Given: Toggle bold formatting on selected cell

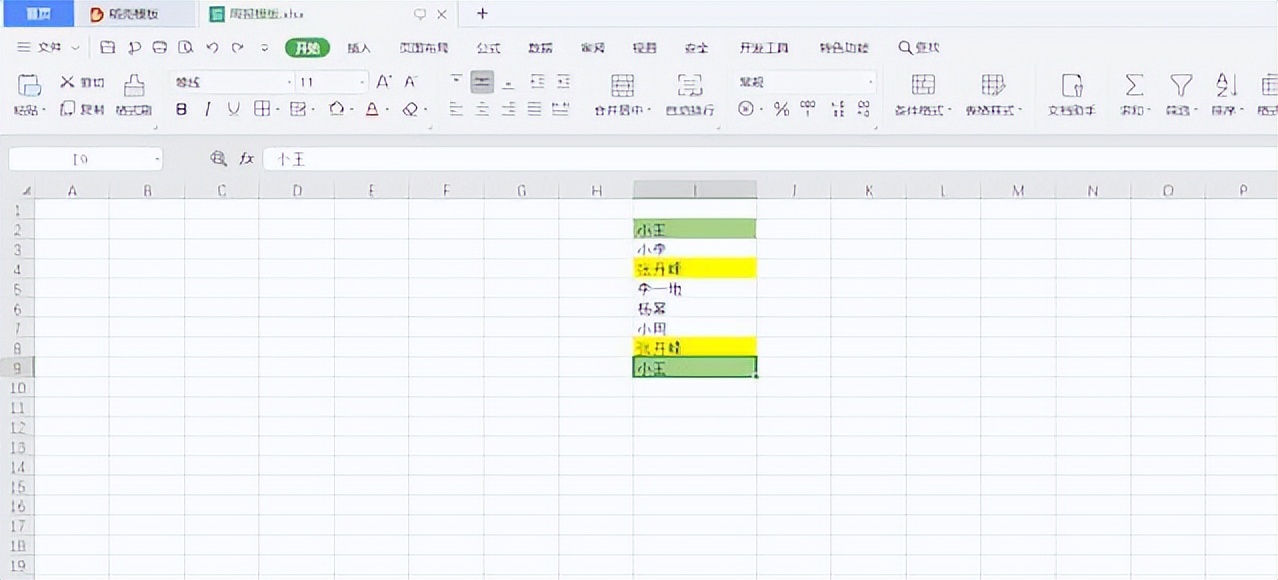Looking at the screenshot, I should tap(180, 109).
